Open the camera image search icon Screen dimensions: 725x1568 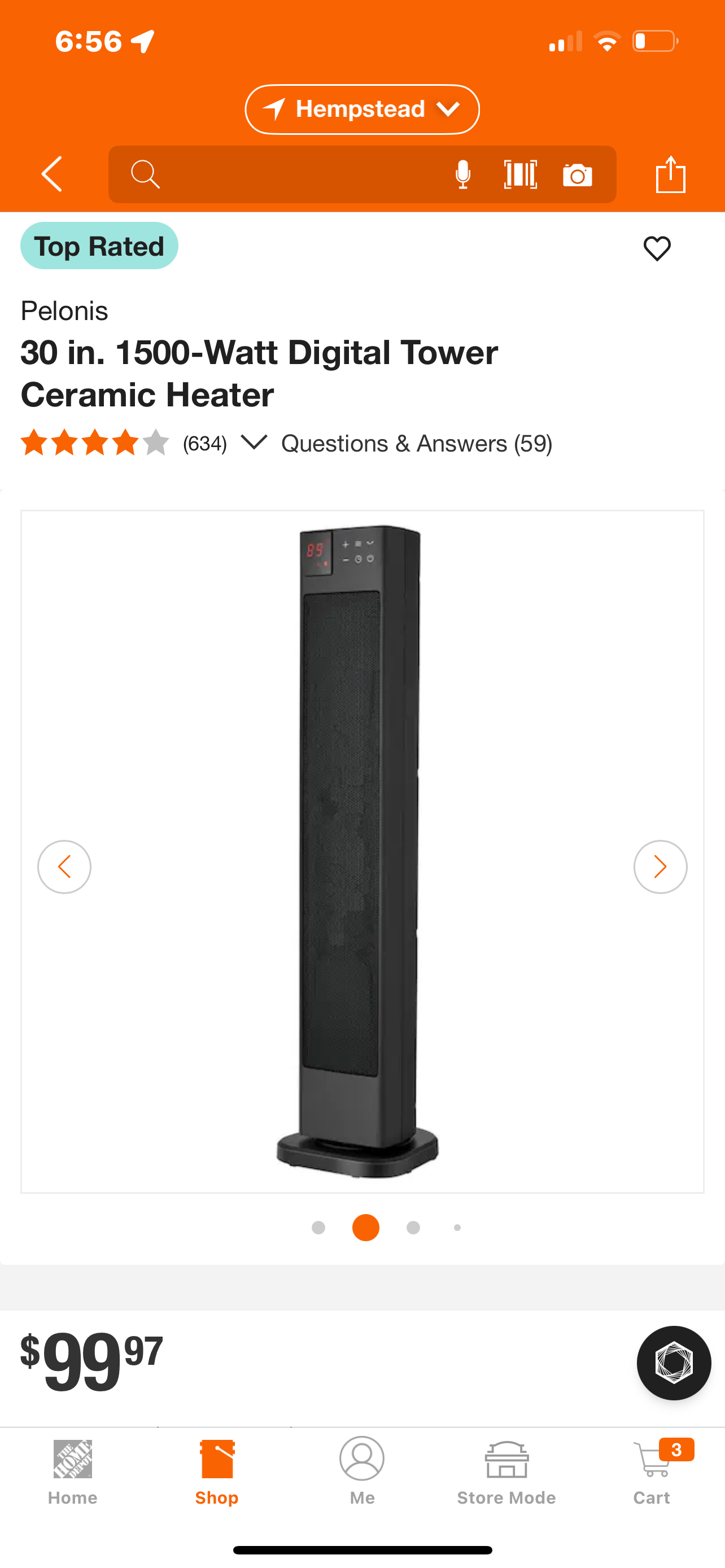pyautogui.click(x=578, y=176)
